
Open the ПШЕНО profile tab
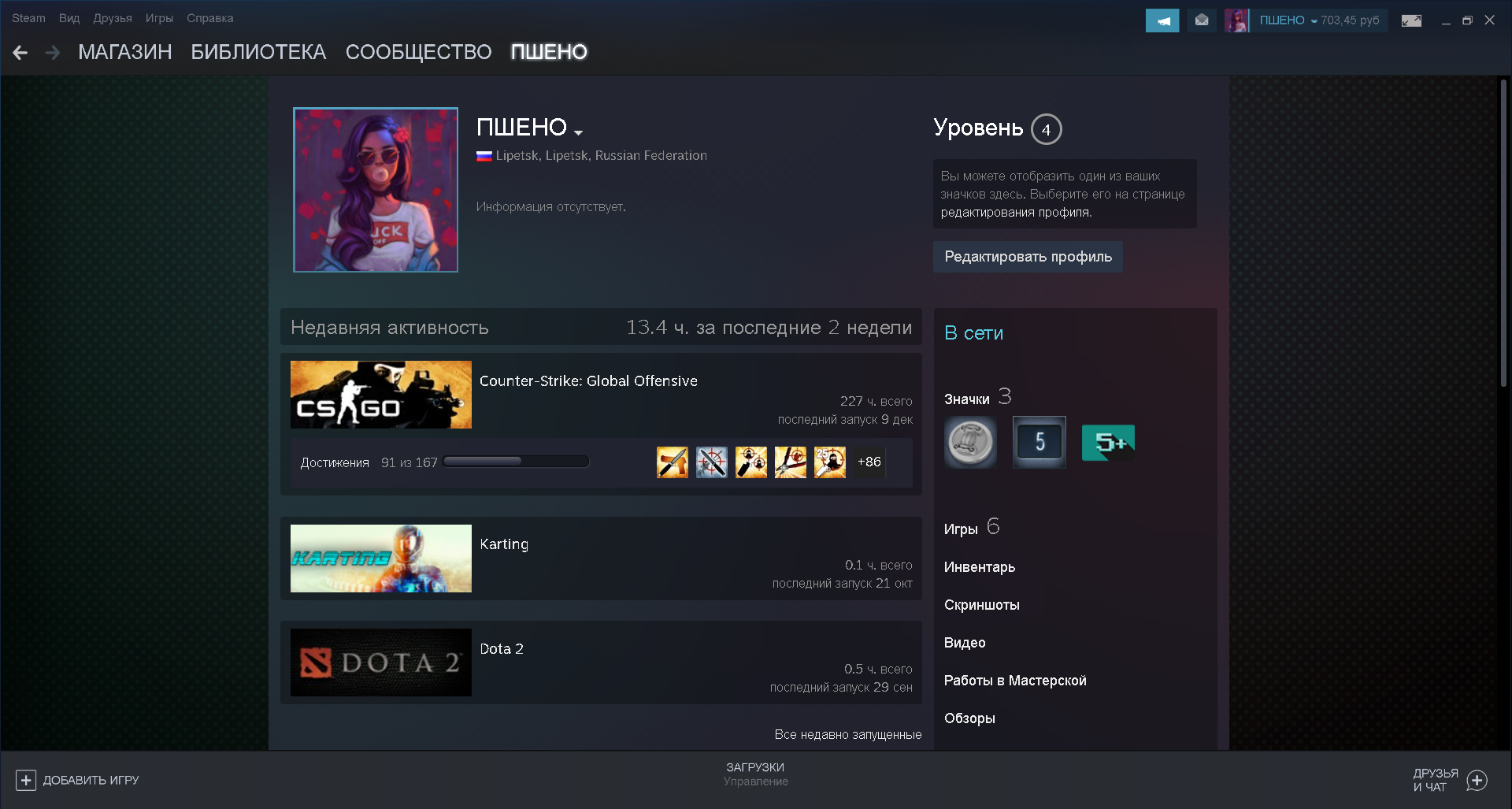pyautogui.click(x=549, y=52)
